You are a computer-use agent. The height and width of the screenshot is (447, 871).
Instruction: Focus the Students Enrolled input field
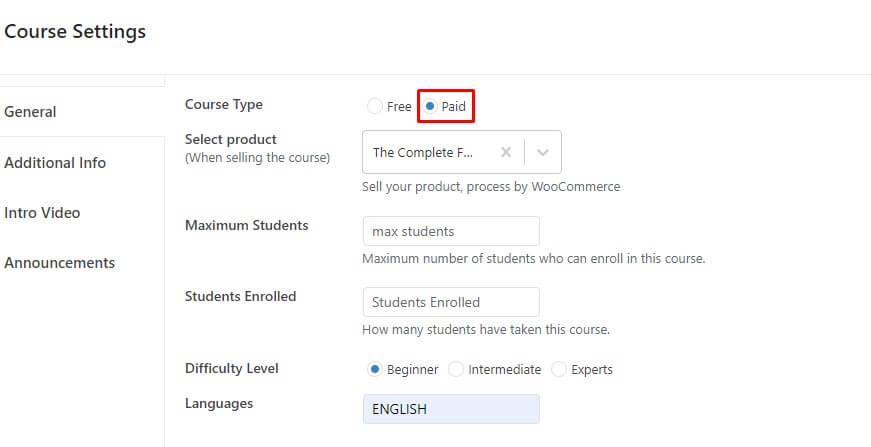451,302
